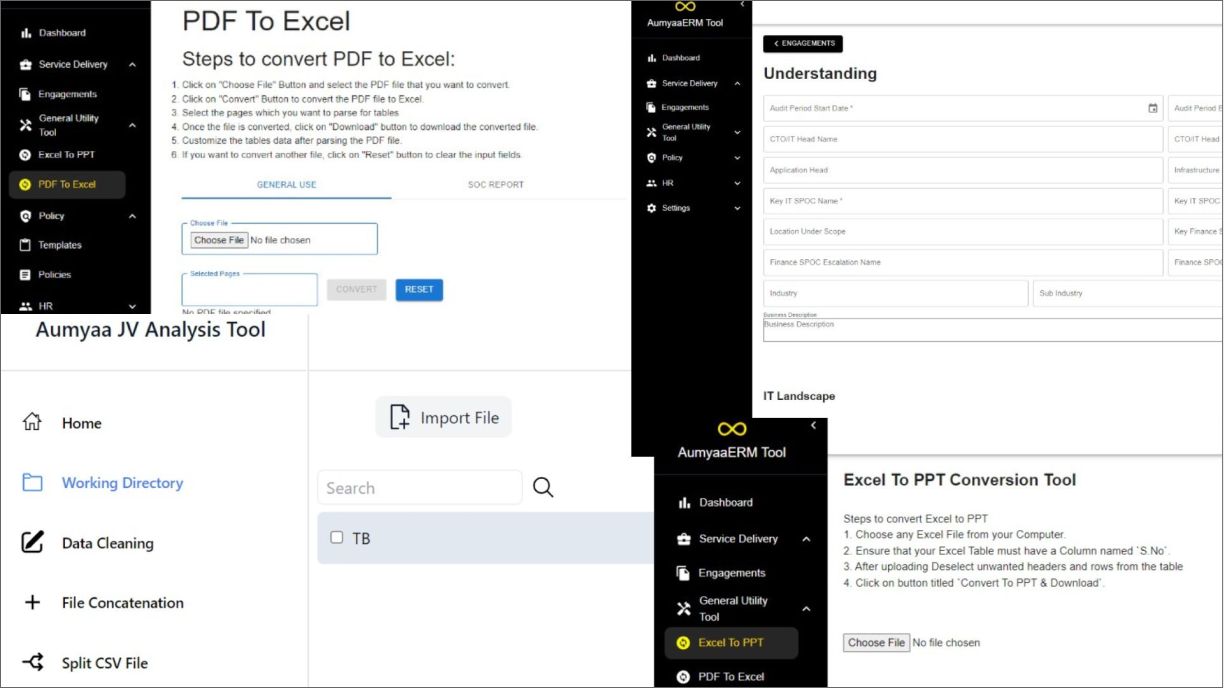Select the File Concatenation plus icon

click(32, 603)
